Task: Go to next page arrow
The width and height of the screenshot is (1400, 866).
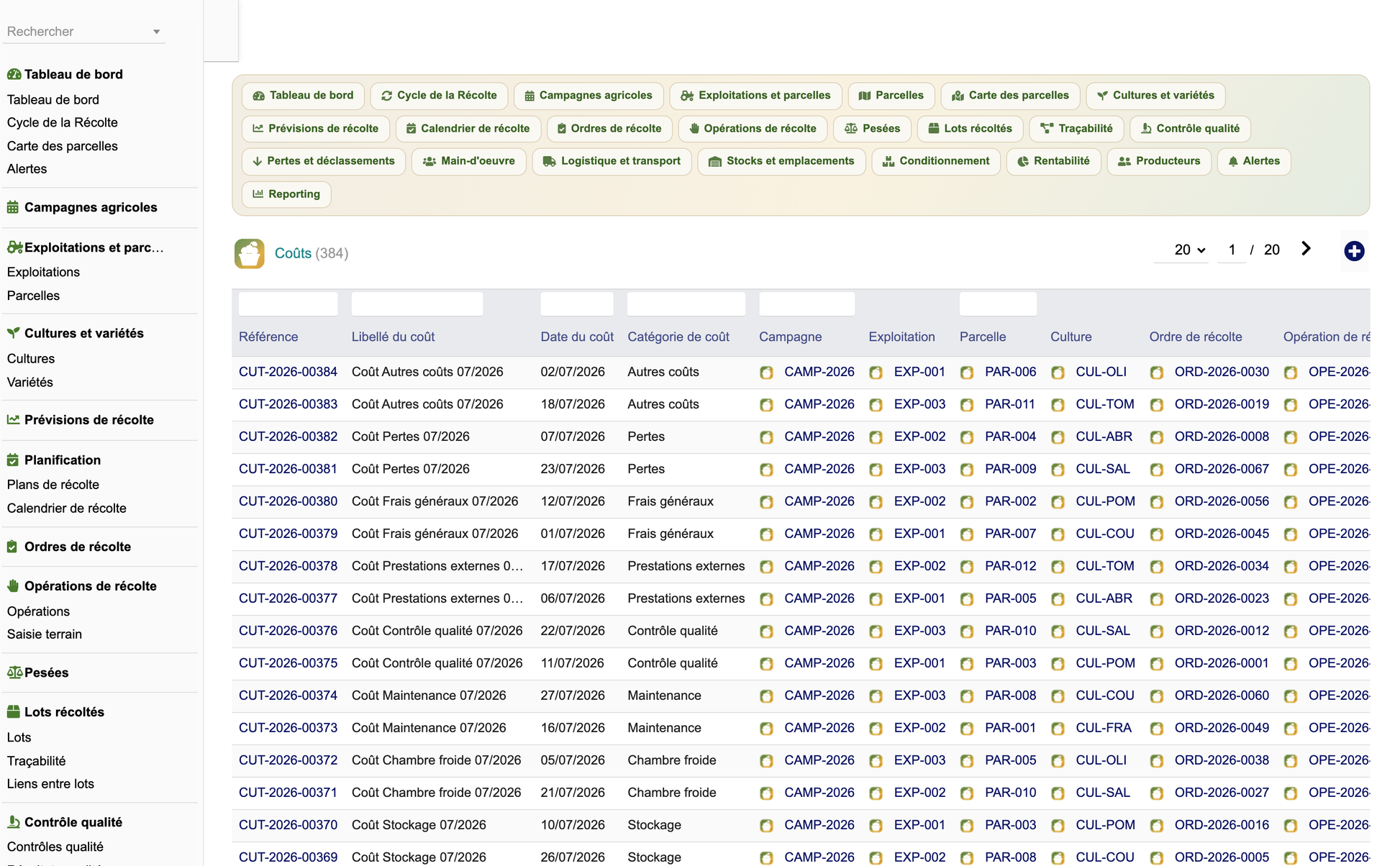Action: tap(1306, 249)
